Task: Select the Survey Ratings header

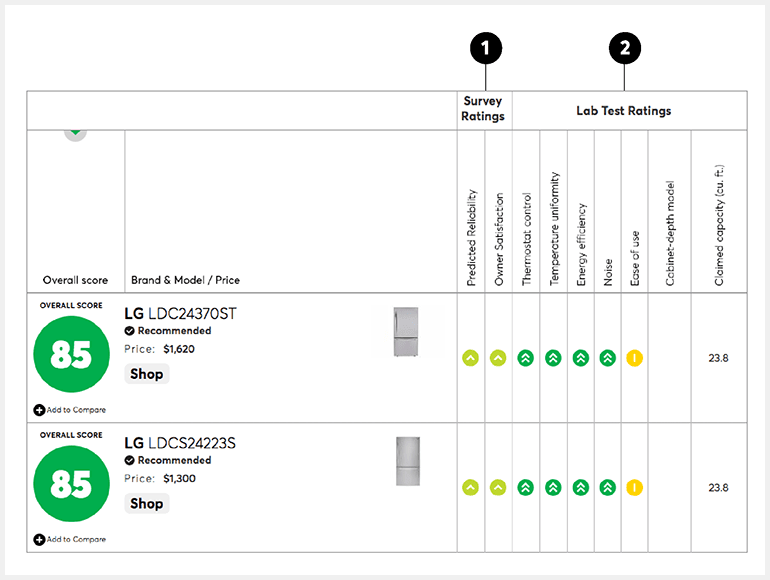Action: [483, 109]
